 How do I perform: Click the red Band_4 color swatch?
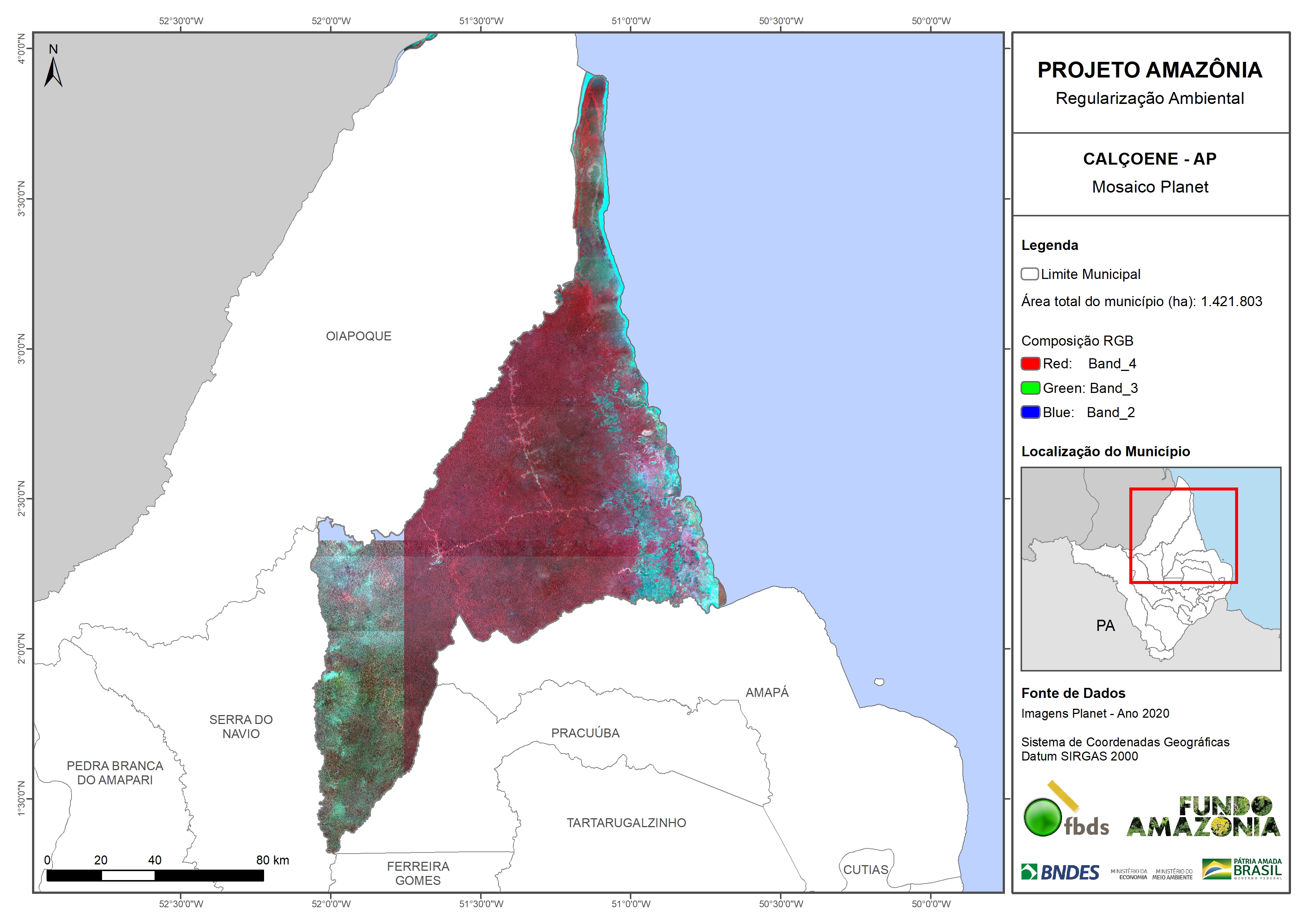1030,363
